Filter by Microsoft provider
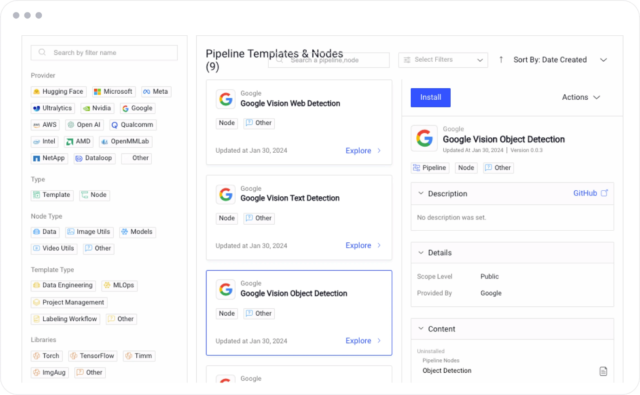The width and height of the screenshot is (640, 395). click(x=113, y=91)
